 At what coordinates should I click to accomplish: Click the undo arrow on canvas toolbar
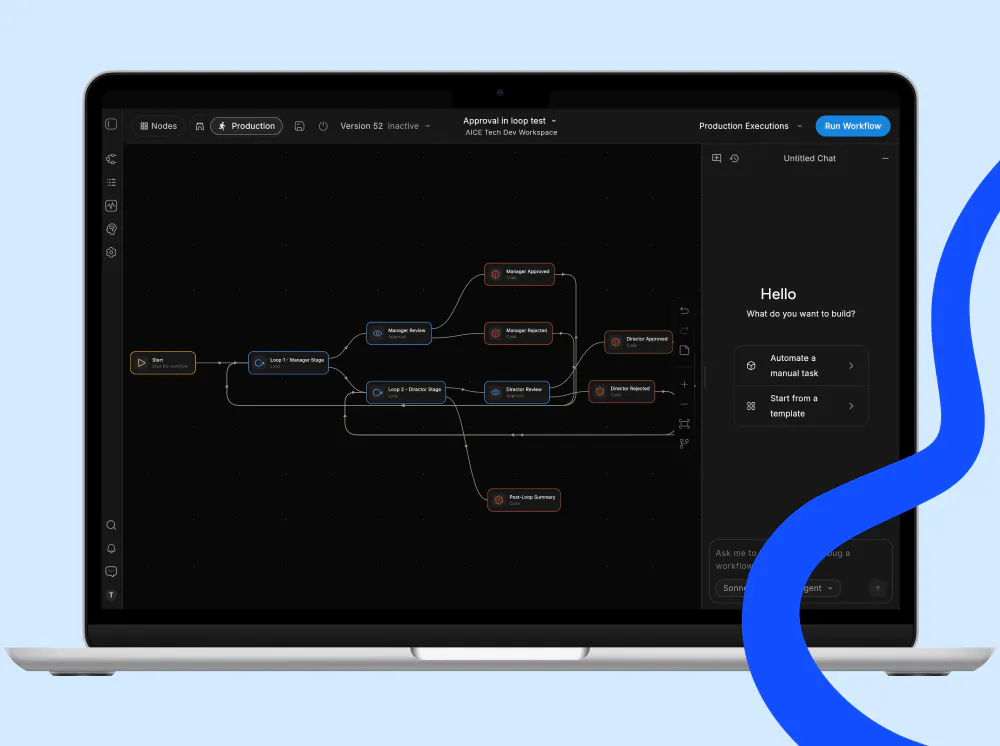[684, 311]
